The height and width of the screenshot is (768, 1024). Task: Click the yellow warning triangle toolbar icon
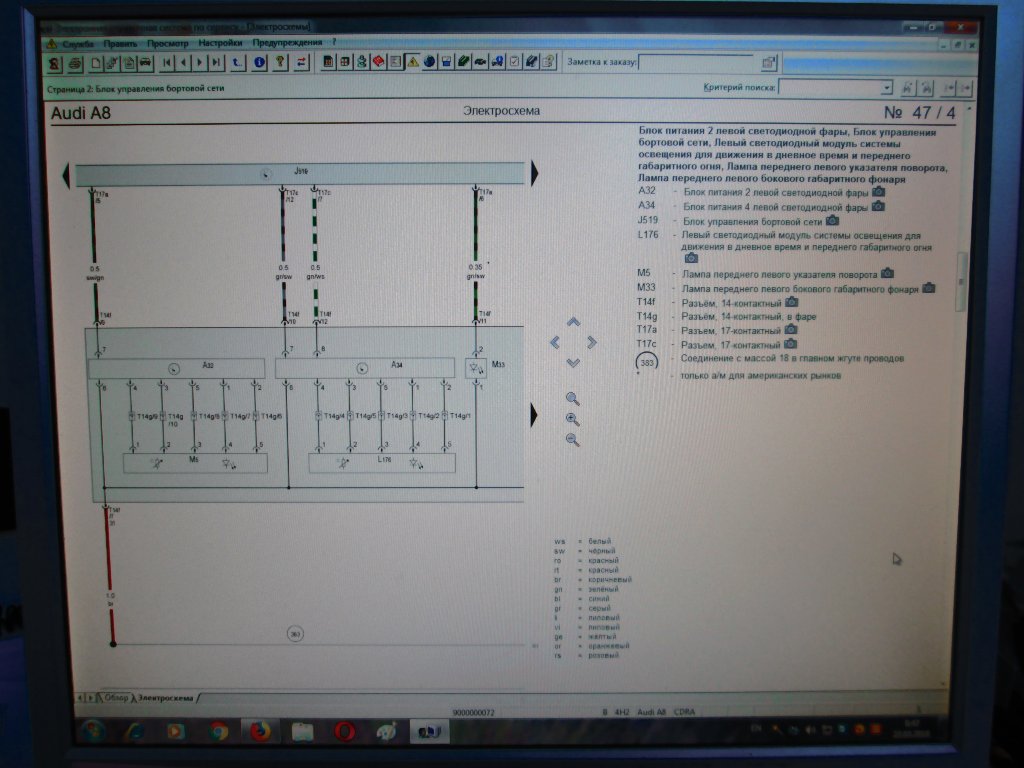tap(412, 62)
